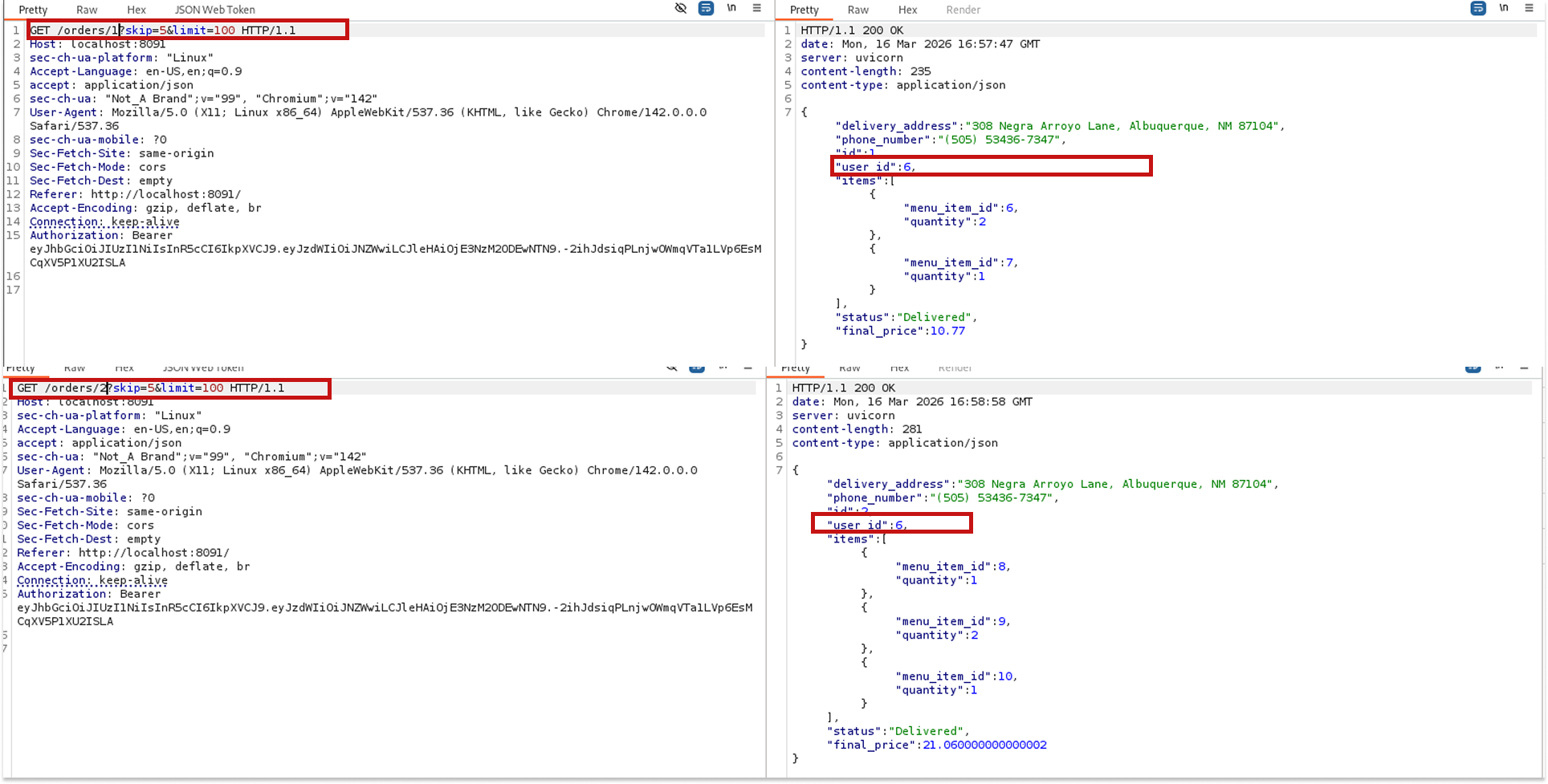Switch to JSON Web Token tab in top request

214,10
